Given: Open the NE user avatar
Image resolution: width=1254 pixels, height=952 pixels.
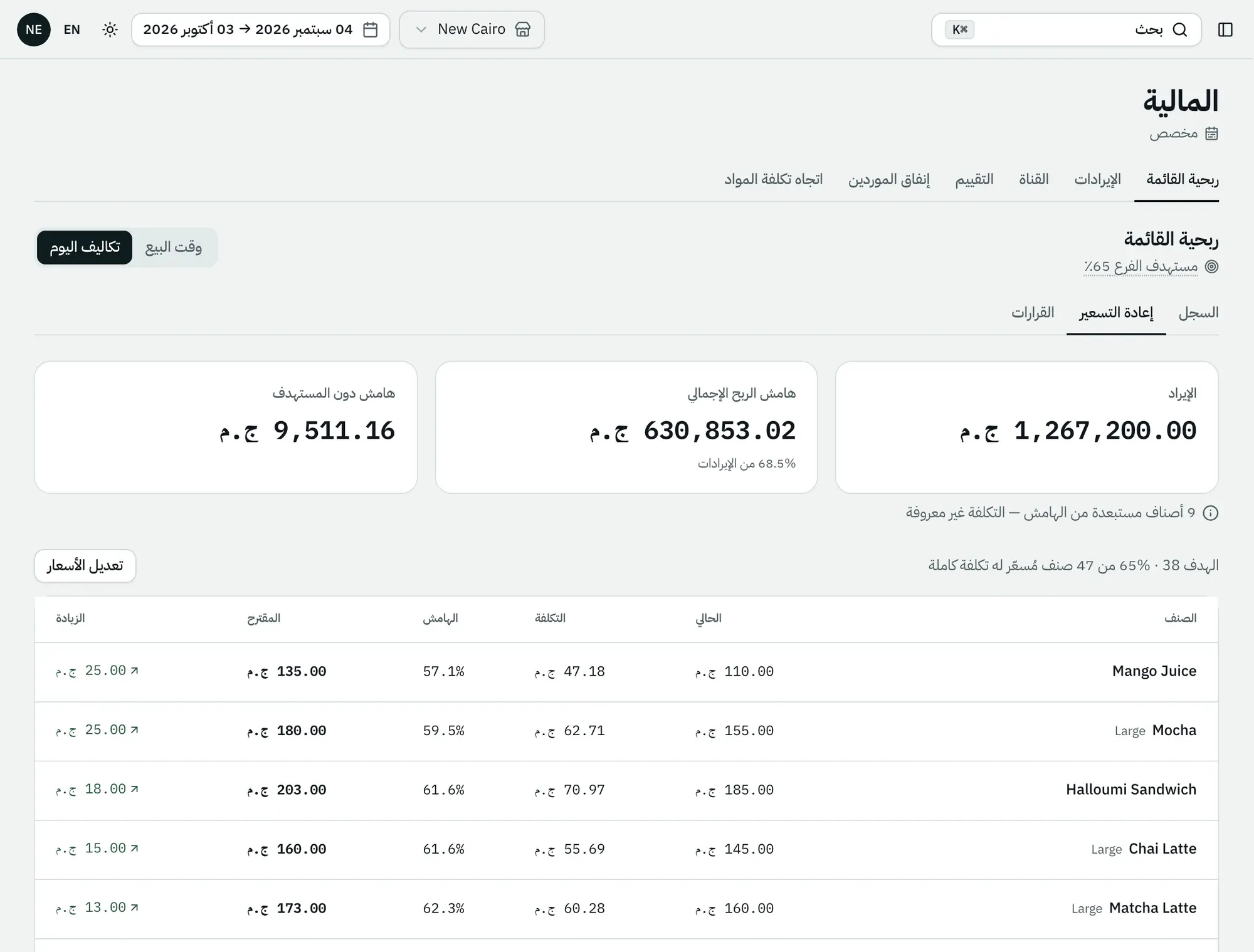Looking at the screenshot, I should coord(34,29).
